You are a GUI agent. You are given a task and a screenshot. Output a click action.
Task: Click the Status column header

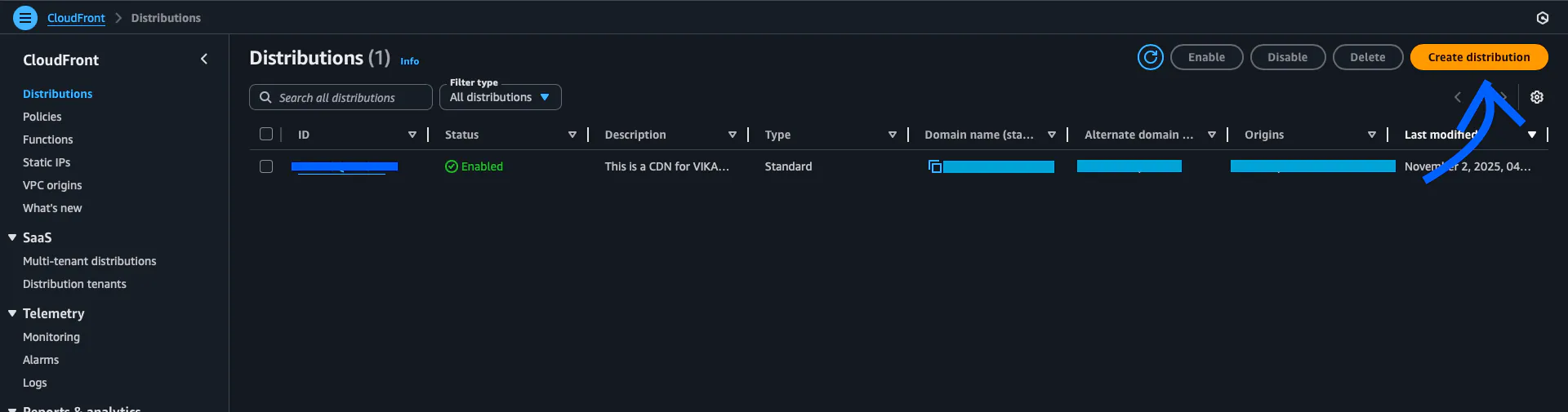[461, 135]
